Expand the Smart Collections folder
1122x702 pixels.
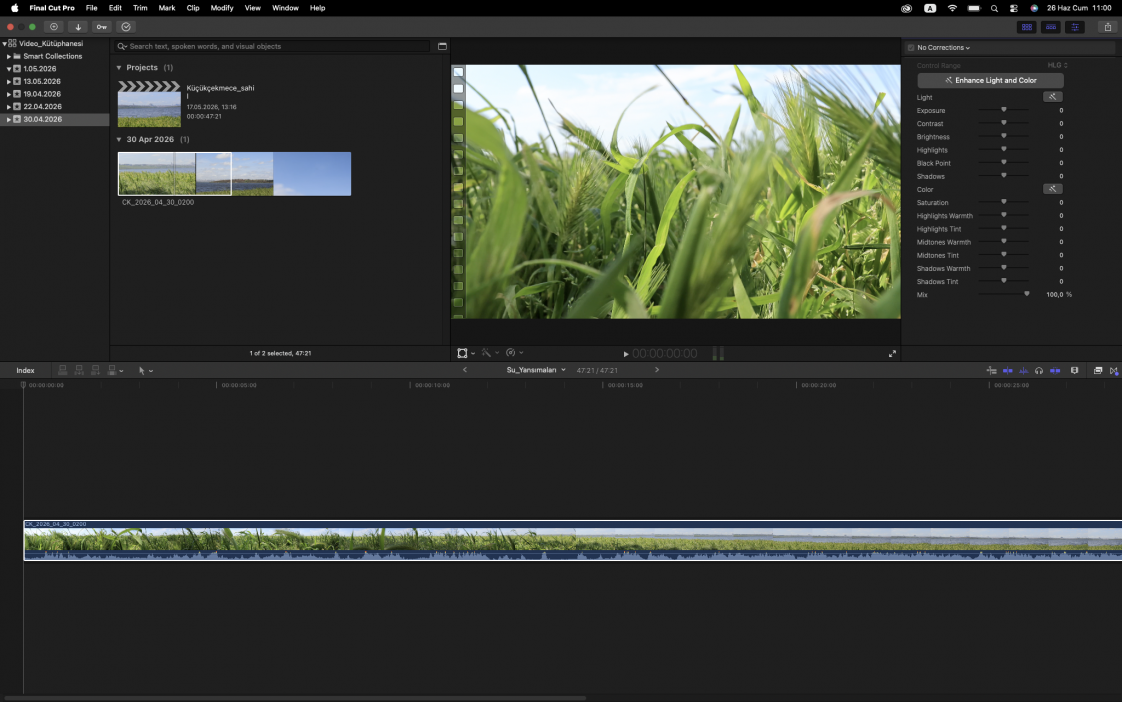click(x=9, y=56)
